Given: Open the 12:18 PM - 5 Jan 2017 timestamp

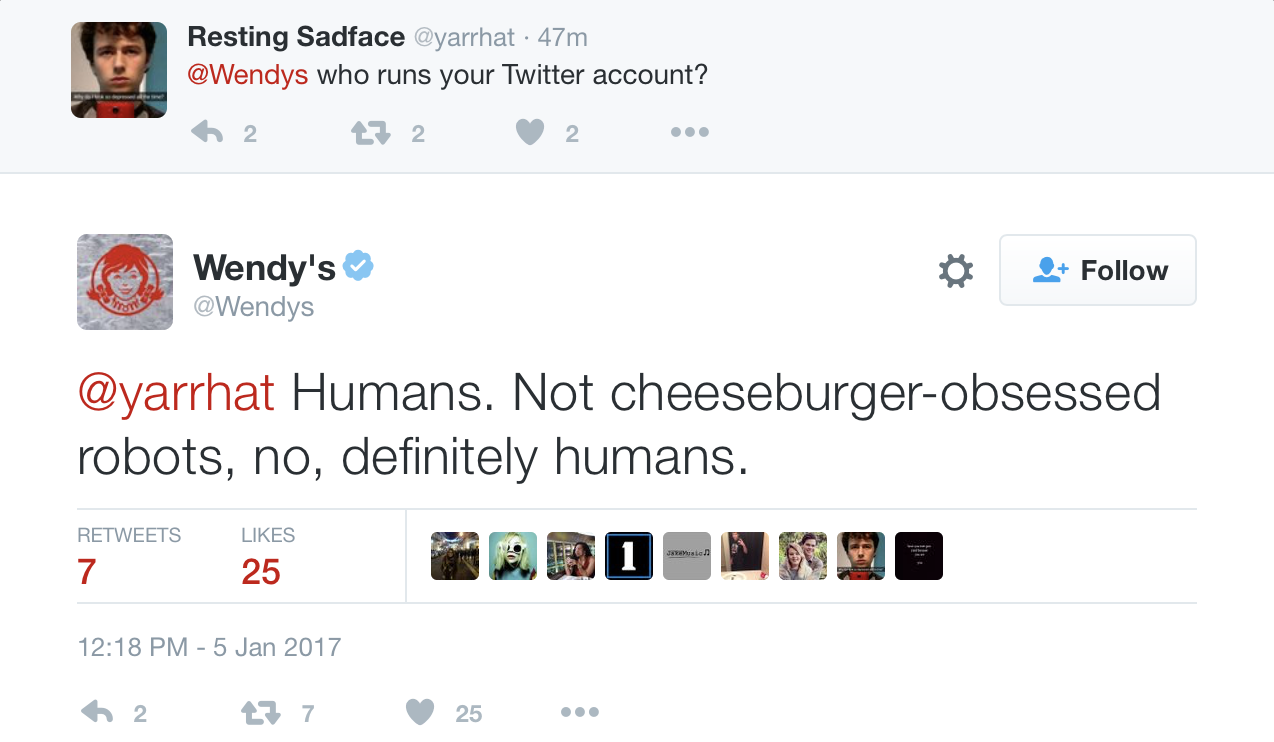Looking at the screenshot, I should pyautogui.click(x=209, y=647).
